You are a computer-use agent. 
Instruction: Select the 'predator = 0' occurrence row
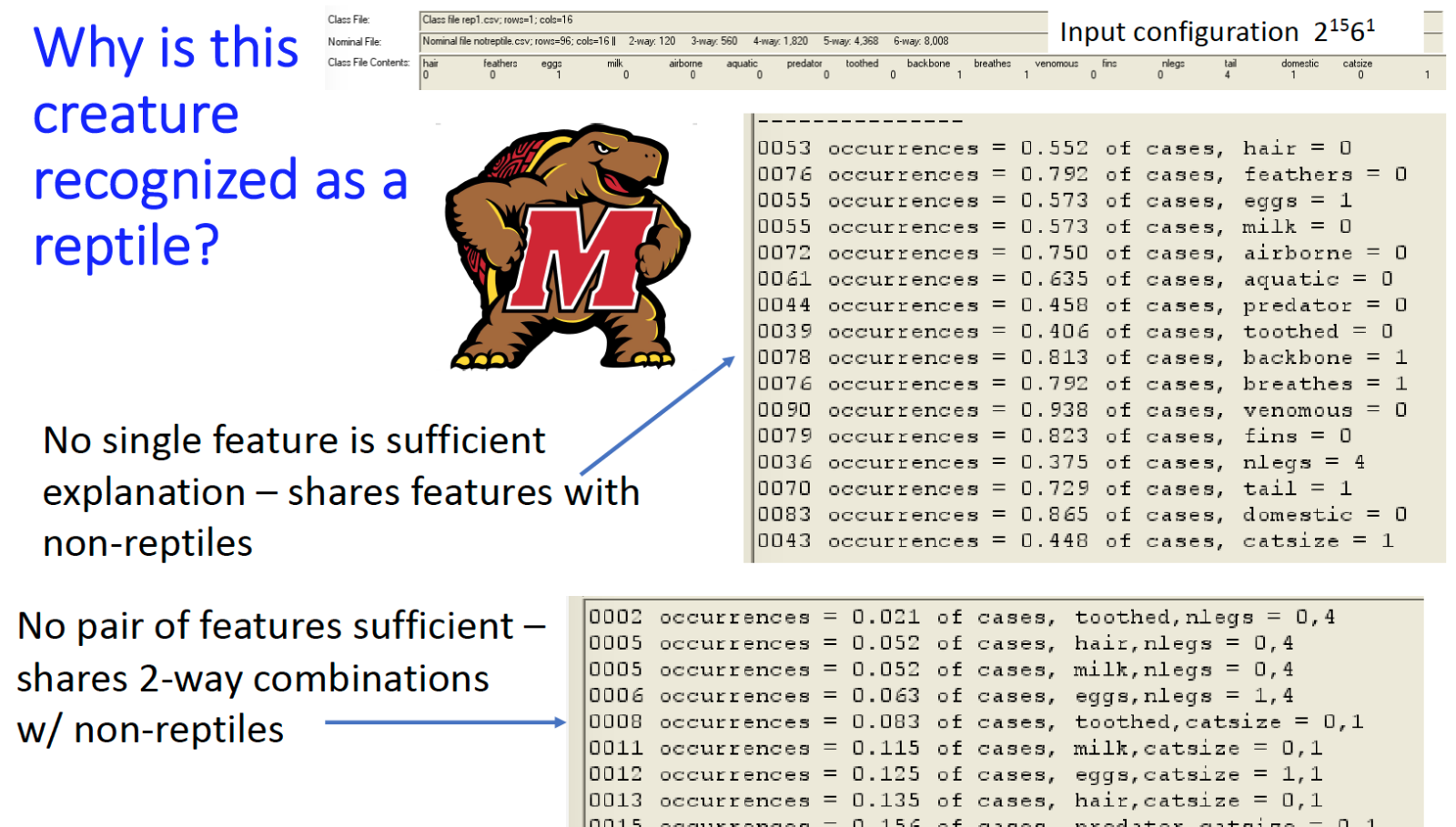click(1083, 306)
